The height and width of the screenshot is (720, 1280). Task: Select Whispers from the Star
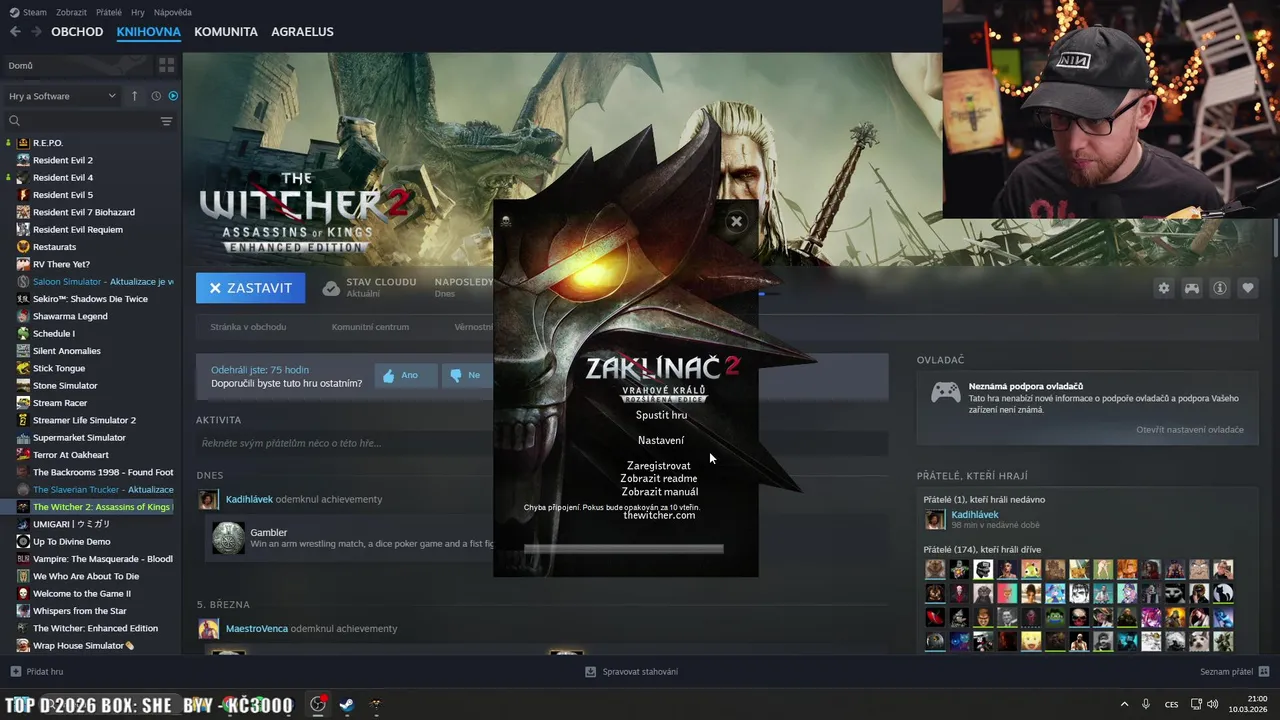point(80,611)
